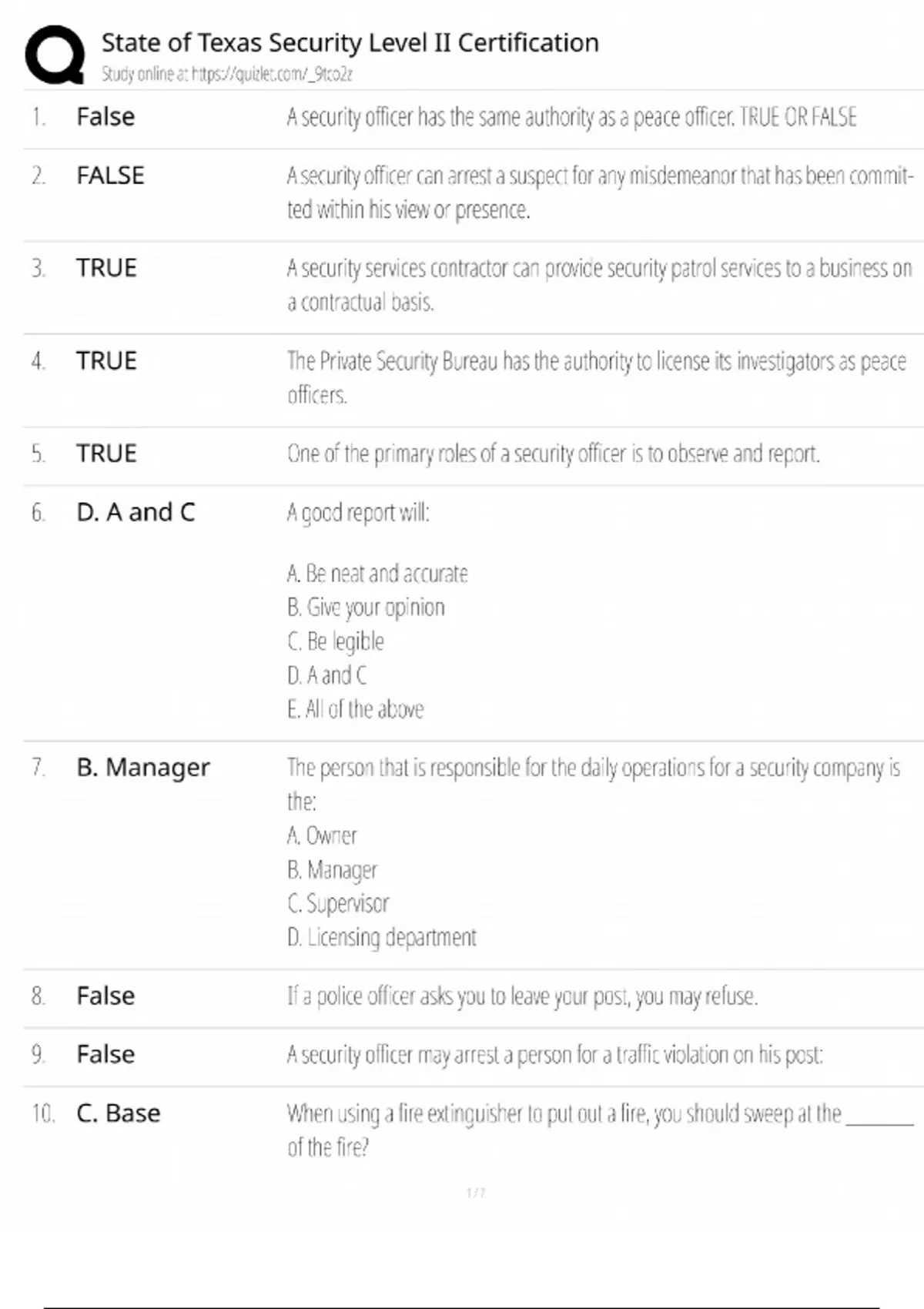Click the police officer leave your post question
The width and height of the screenshot is (924, 1309).
[522, 996]
